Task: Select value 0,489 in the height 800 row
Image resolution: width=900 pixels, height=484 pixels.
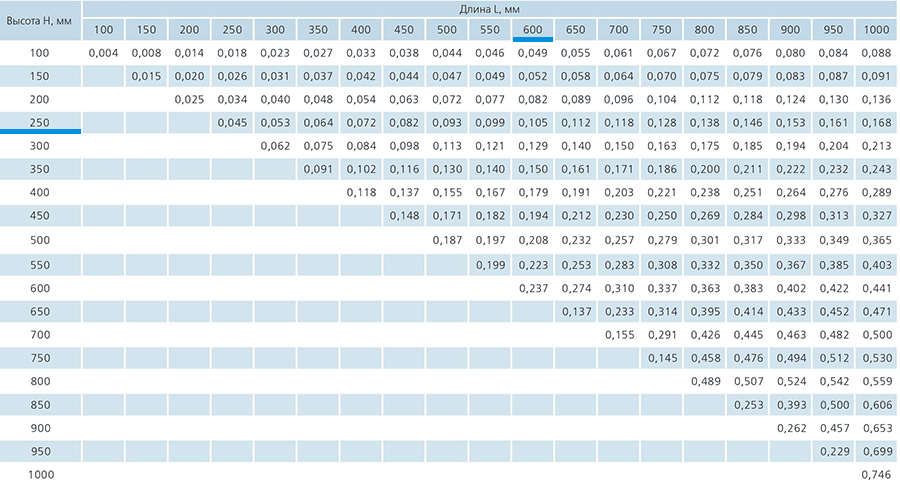Action: pos(705,381)
